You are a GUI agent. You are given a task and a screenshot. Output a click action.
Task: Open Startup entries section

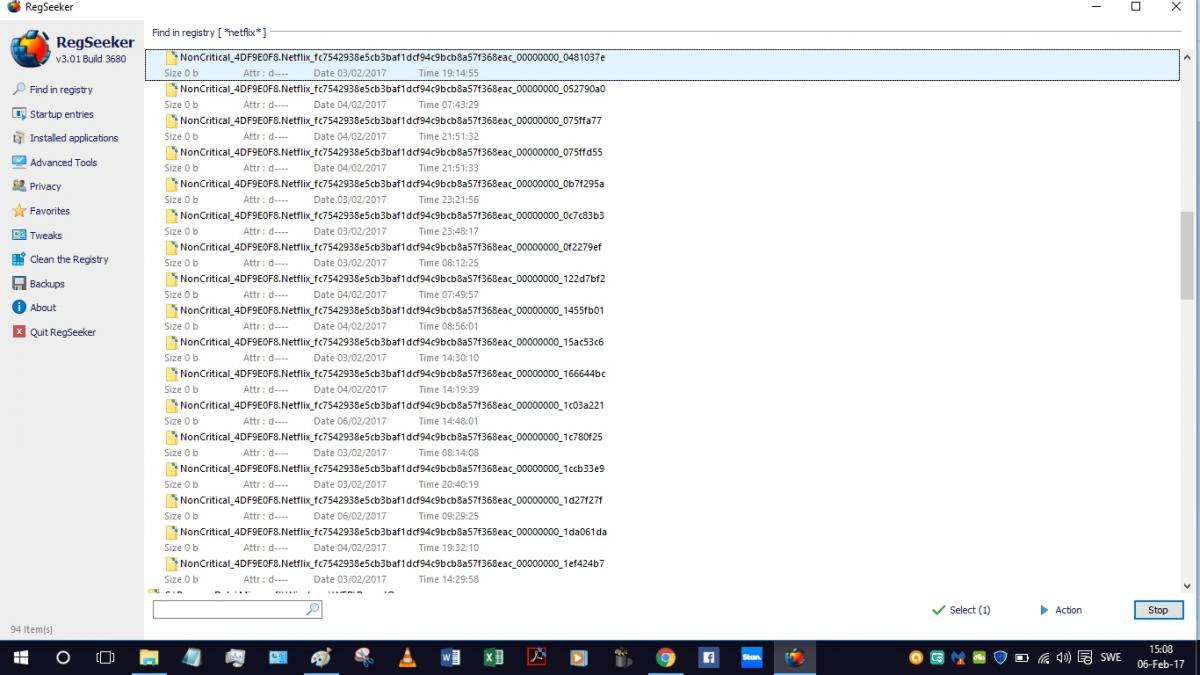(53, 114)
